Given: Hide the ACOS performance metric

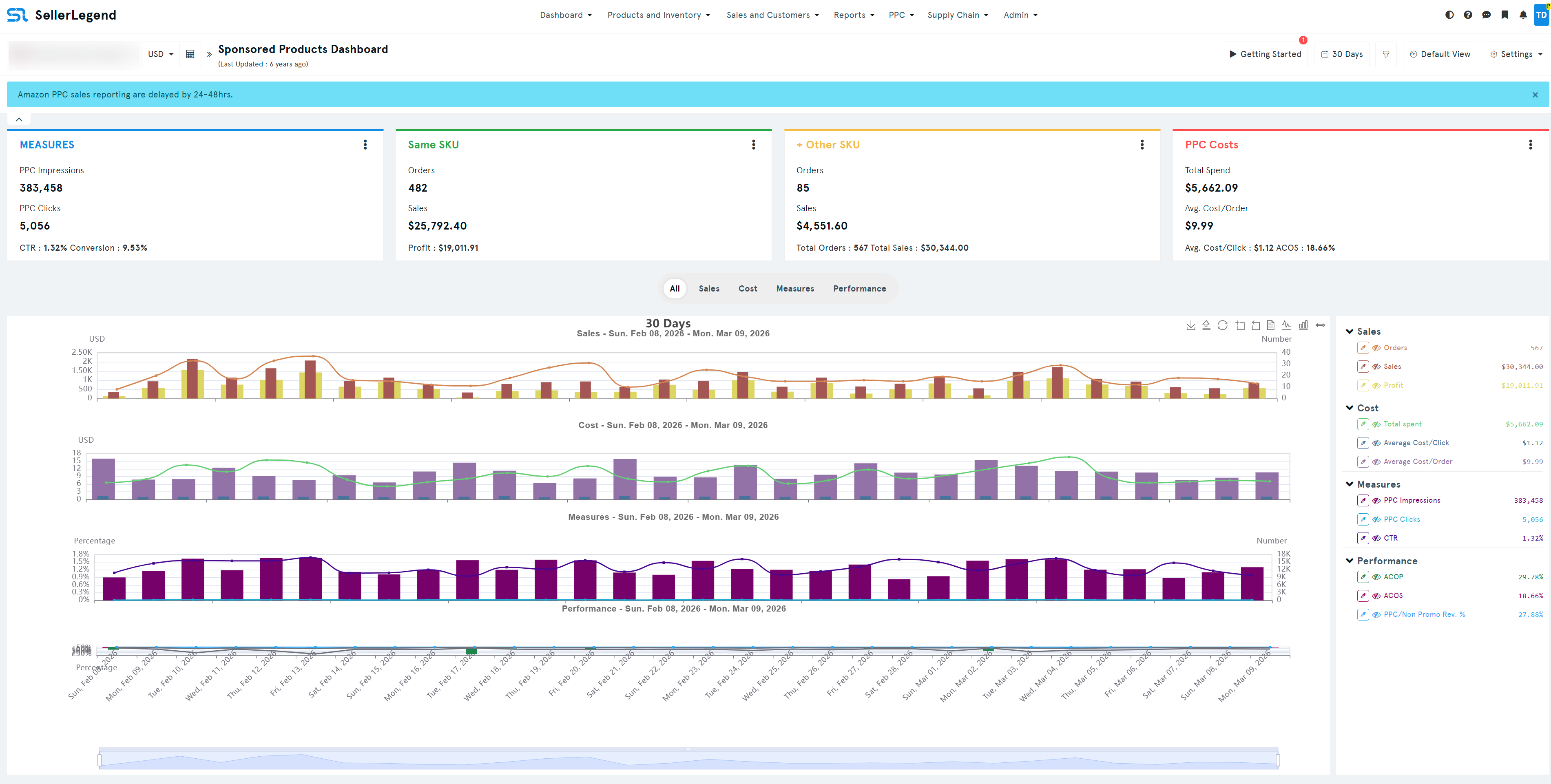Looking at the screenshot, I should tap(1376, 596).
